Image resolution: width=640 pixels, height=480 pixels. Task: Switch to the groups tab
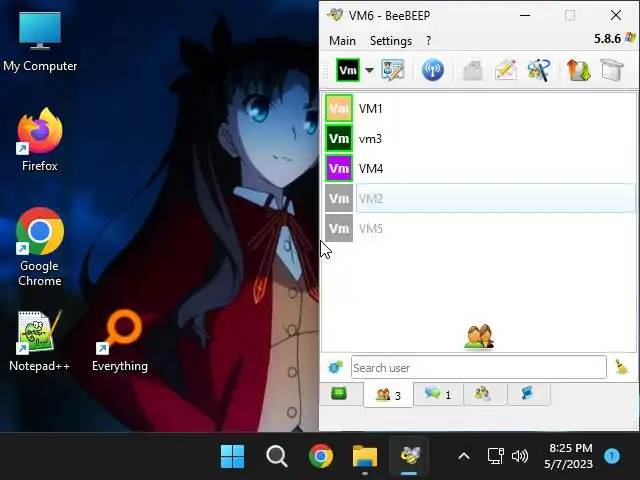(483, 394)
